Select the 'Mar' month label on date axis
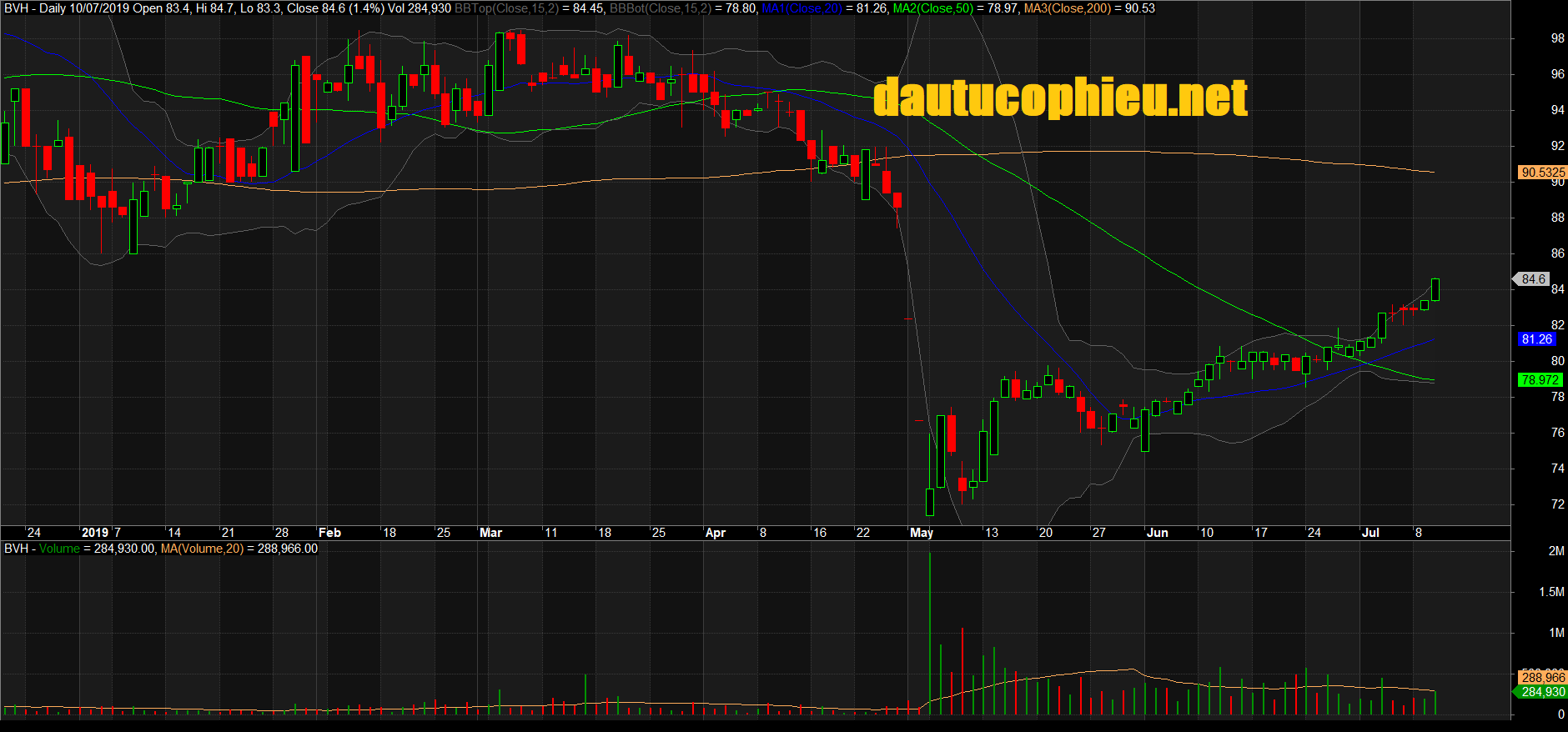1568x732 pixels. 491,533
